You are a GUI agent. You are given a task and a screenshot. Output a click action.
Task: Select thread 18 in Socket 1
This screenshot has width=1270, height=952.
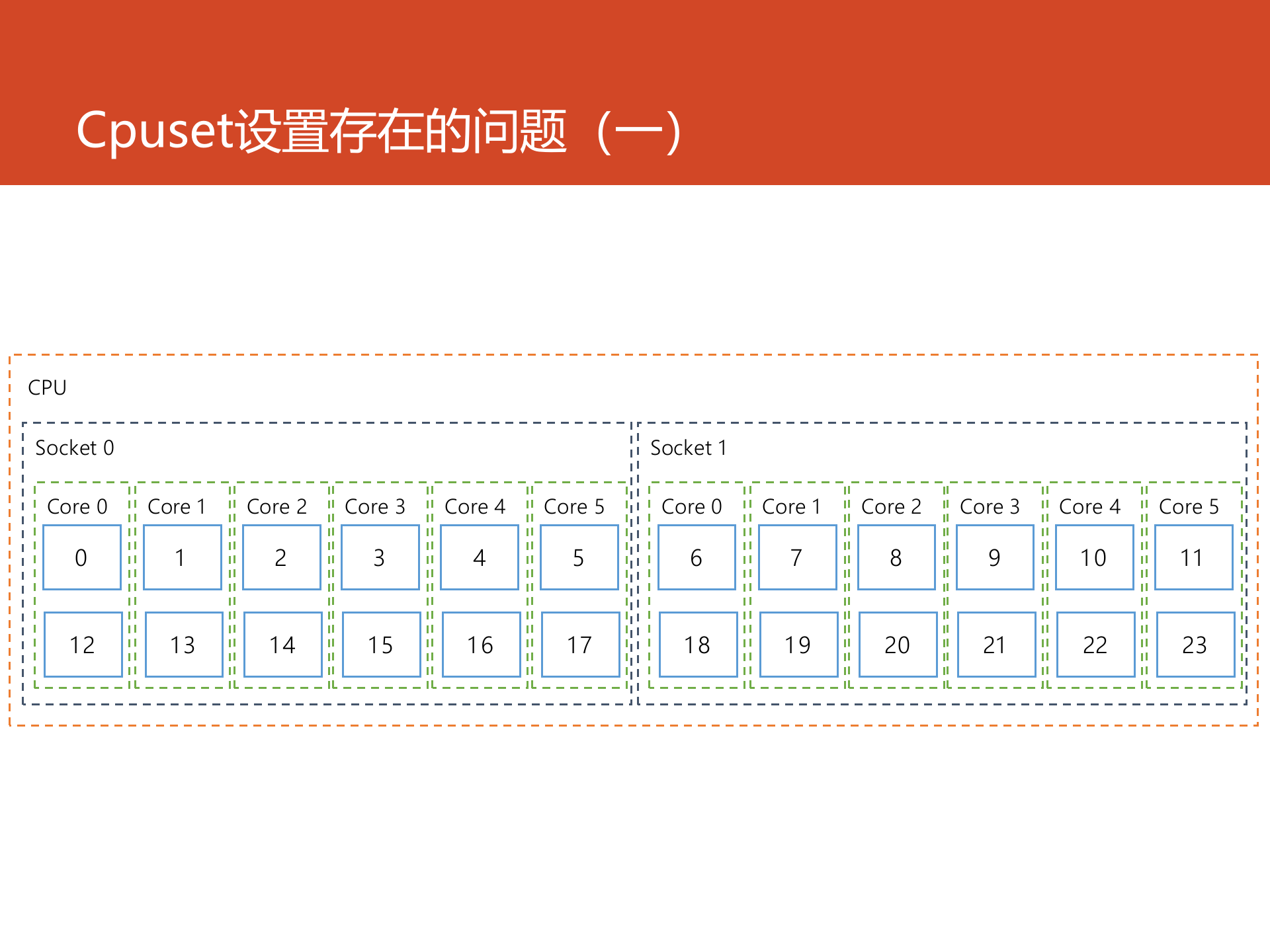(698, 643)
